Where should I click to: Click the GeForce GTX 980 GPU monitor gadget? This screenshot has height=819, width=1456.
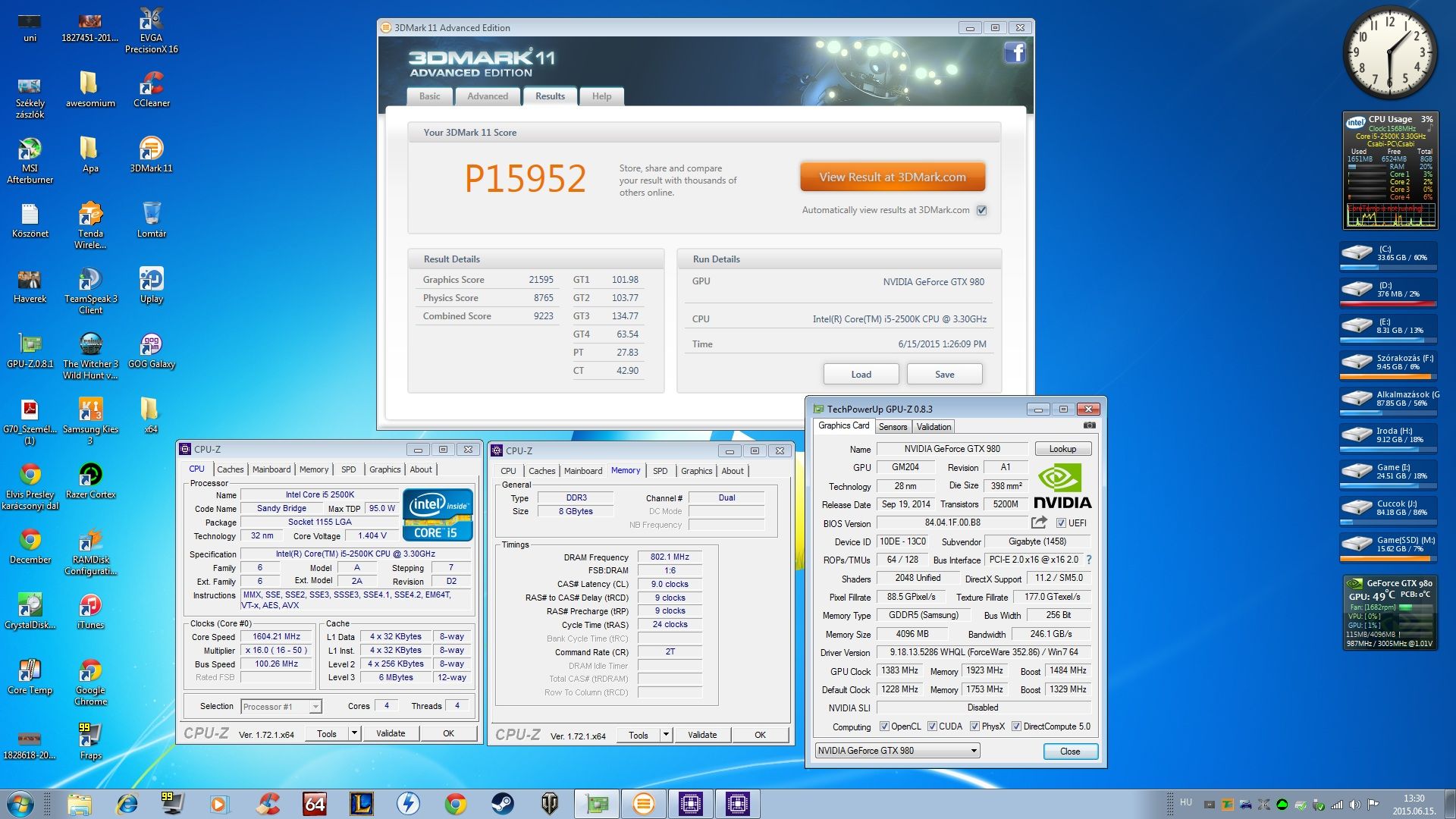(1389, 613)
